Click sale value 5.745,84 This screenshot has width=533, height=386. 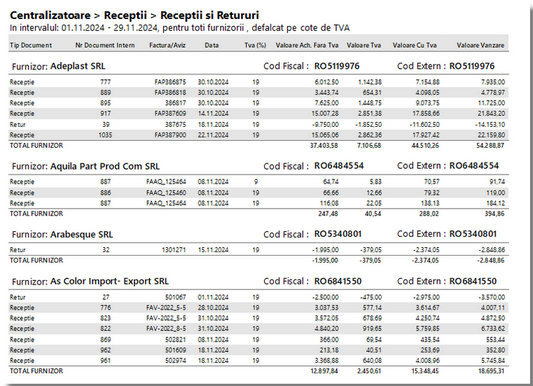[x=493, y=361]
